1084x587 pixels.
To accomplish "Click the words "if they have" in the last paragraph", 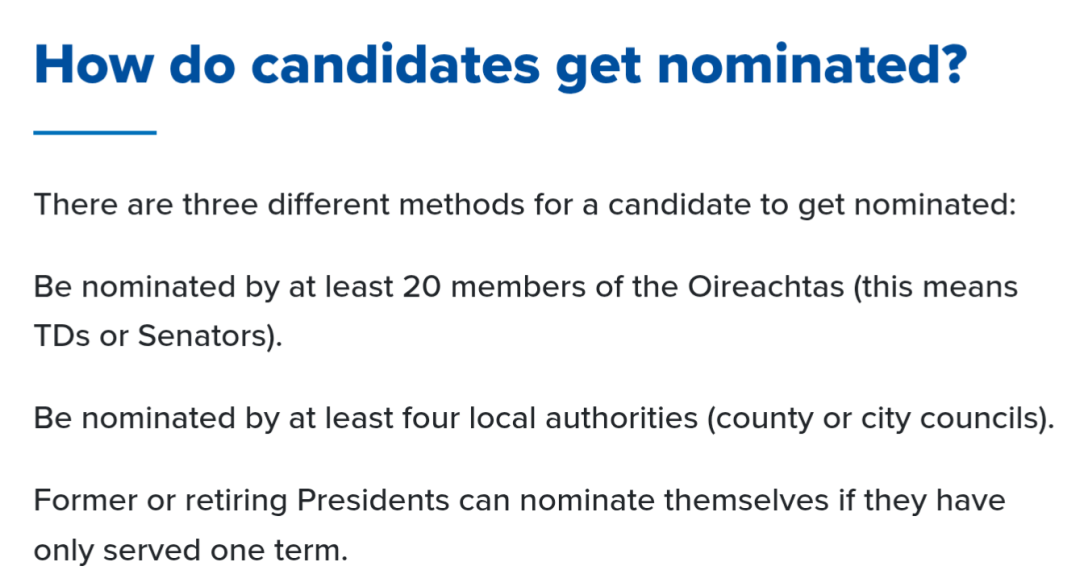I will 922,501.
